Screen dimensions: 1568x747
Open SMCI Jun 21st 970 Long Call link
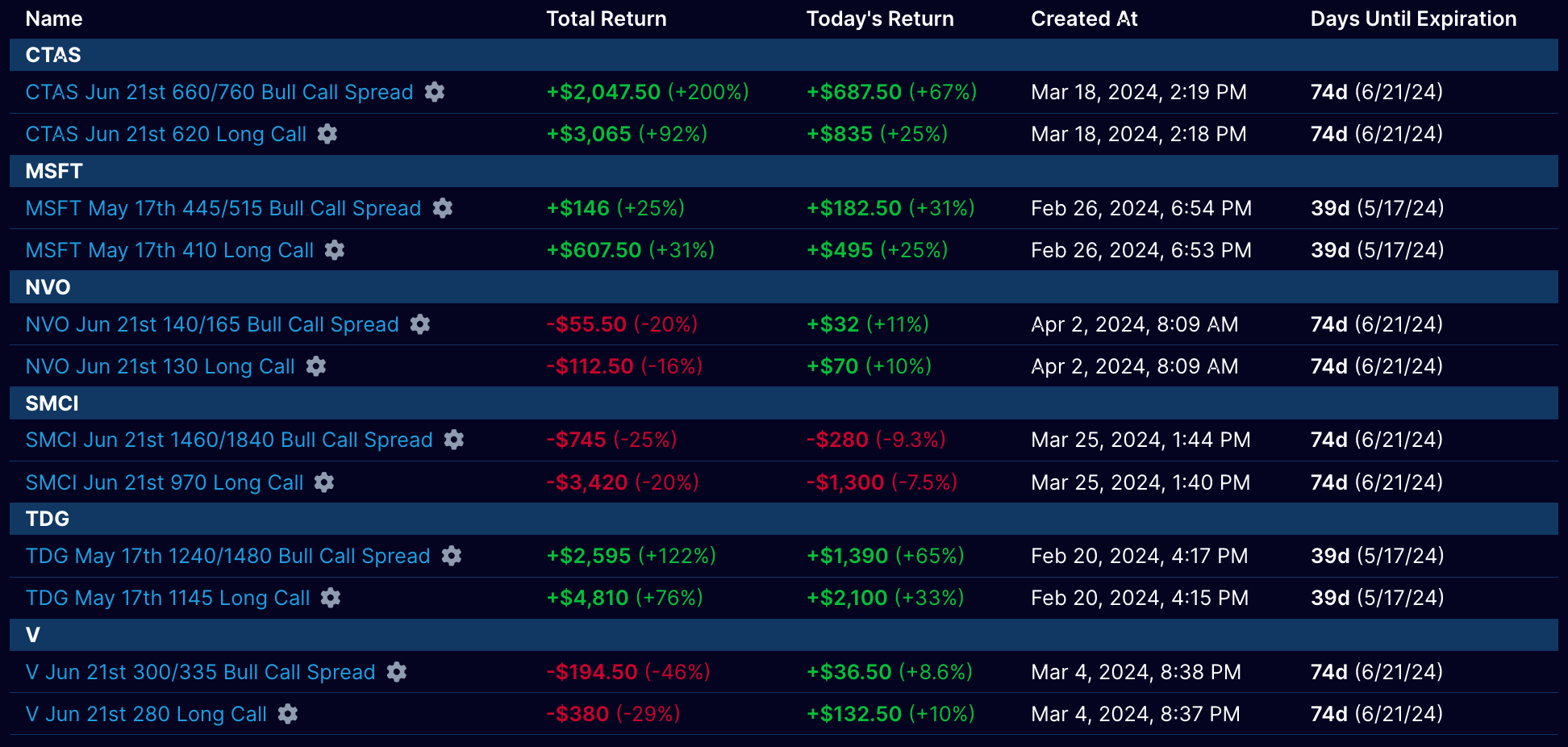tap(165, 482)
